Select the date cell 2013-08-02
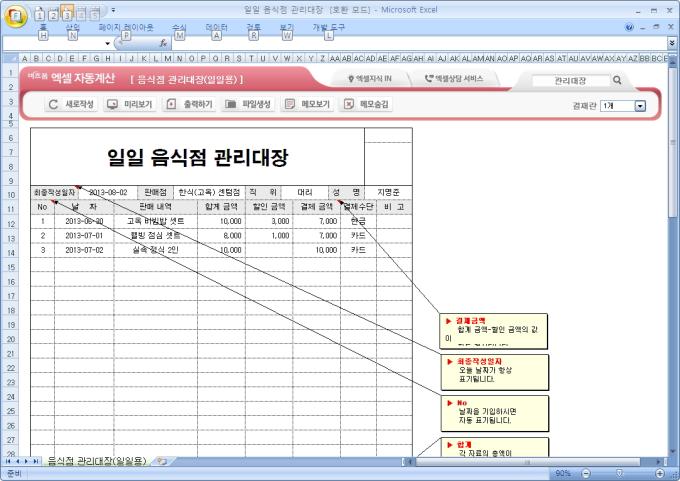Viewport: 680px width, 481px height. [x=108, y=192]
